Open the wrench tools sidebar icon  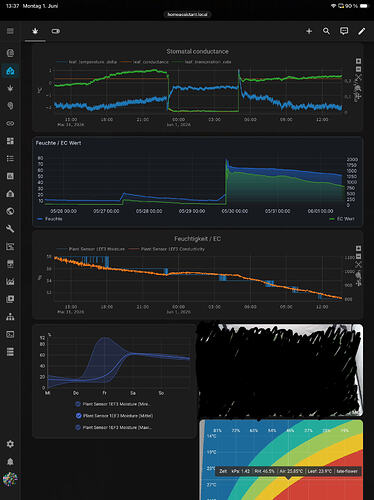[10, 229]
